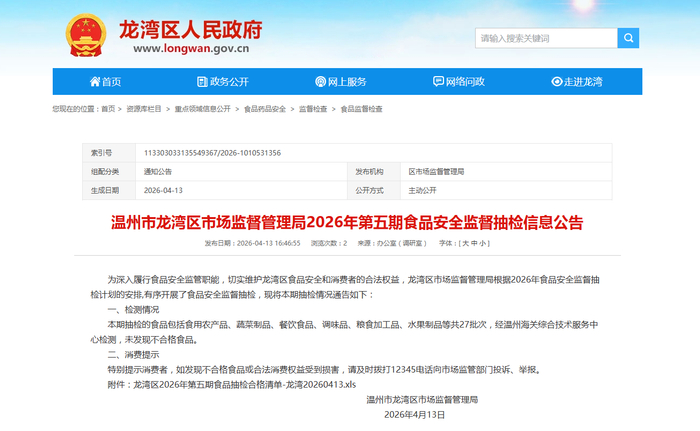Open the 政务公开 menu item

click(x=223, y=81)
